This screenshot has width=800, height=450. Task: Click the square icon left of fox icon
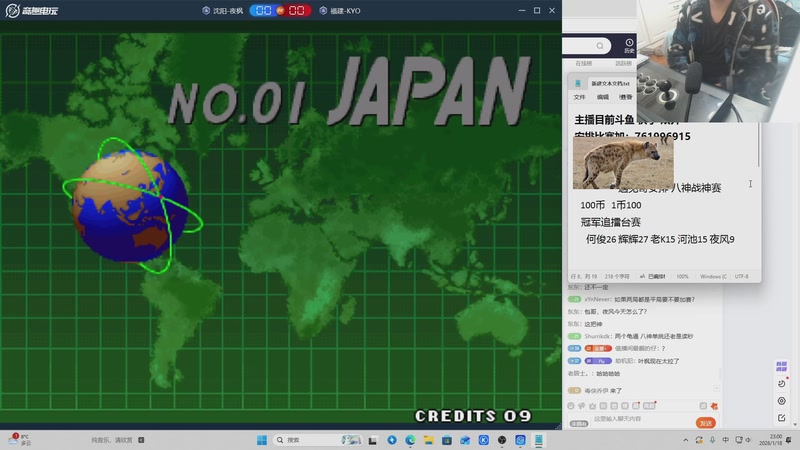click(x=703, y=406)
